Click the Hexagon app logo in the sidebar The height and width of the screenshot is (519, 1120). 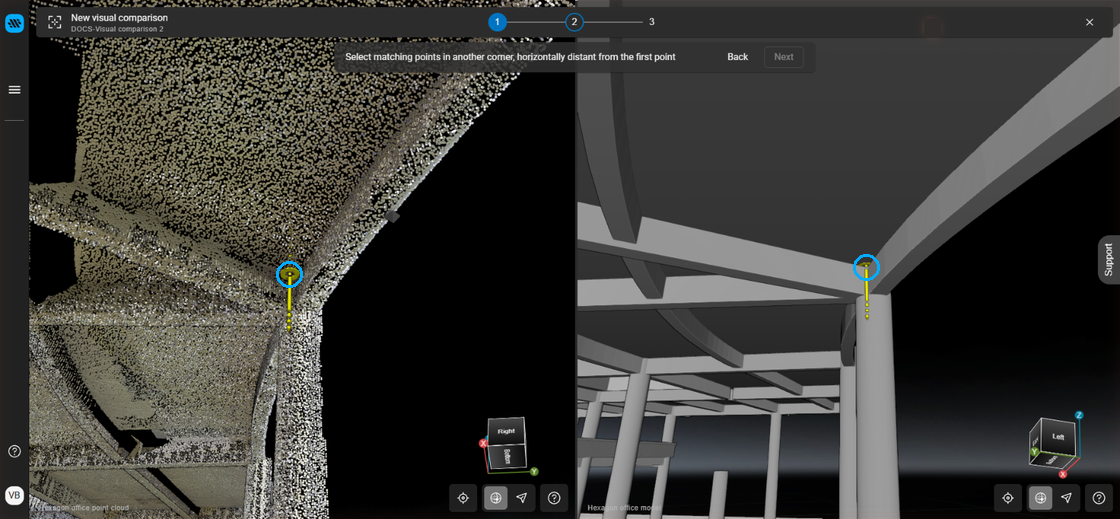(x=14, y=24)
